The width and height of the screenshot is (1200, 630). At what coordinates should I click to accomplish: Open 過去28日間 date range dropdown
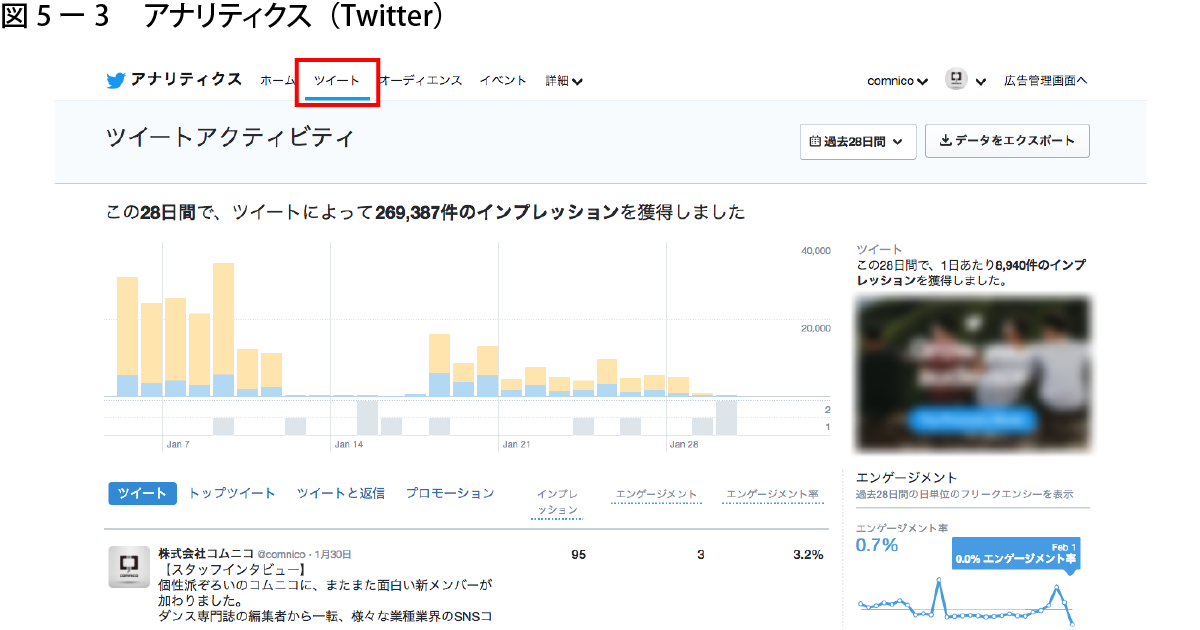point(858,142)
